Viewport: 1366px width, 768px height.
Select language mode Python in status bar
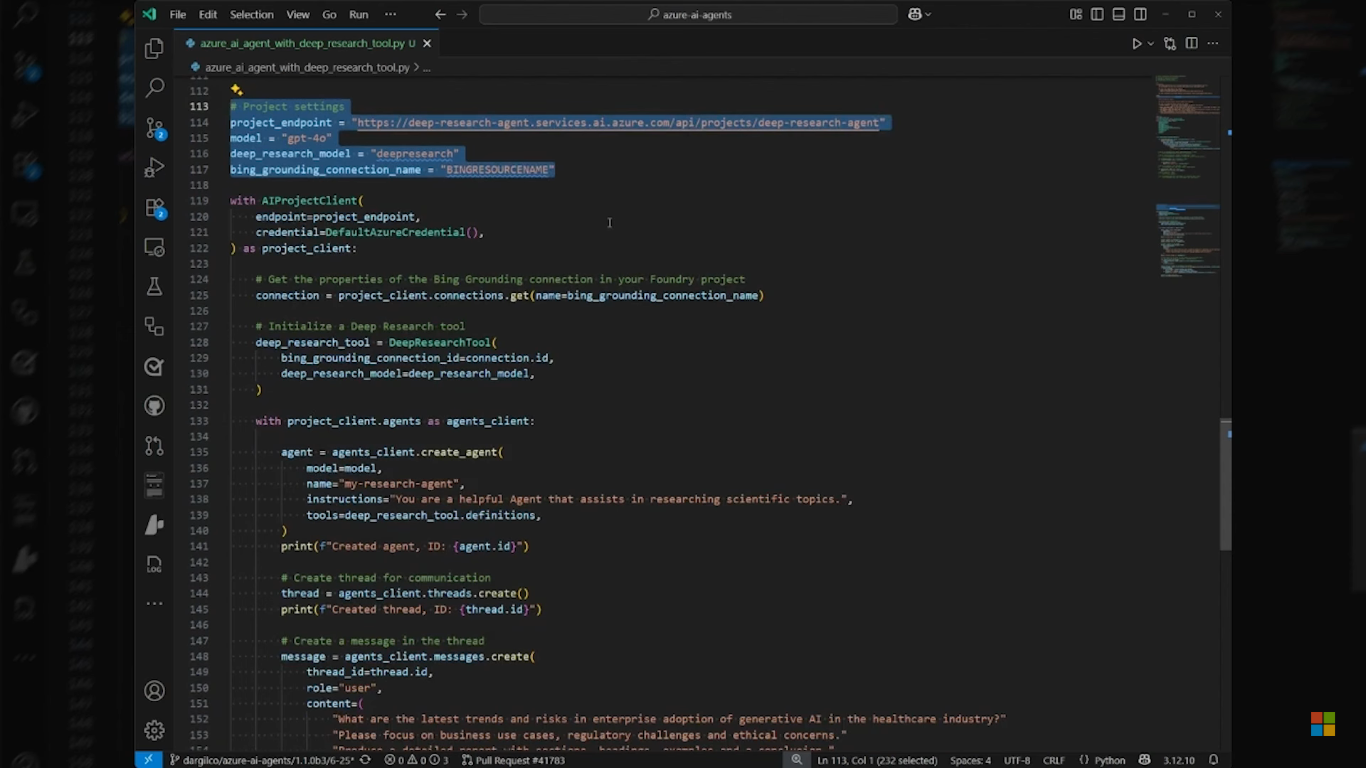tap(1103, 760)
